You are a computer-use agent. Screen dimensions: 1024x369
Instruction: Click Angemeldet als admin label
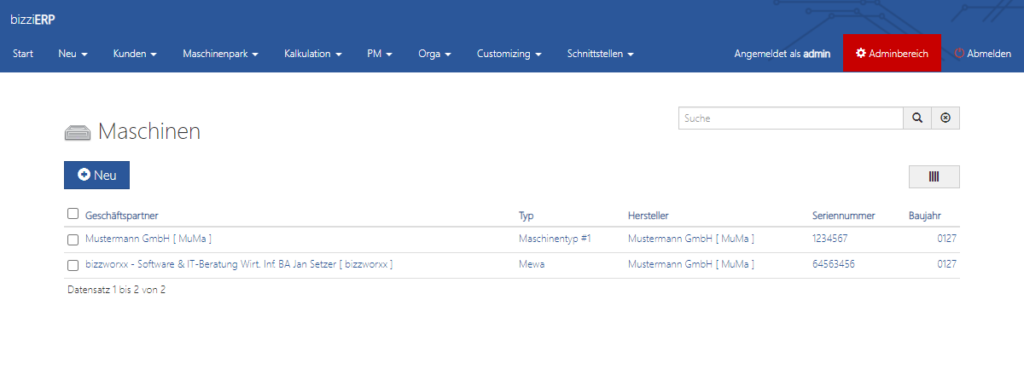[x=782, y=54]
